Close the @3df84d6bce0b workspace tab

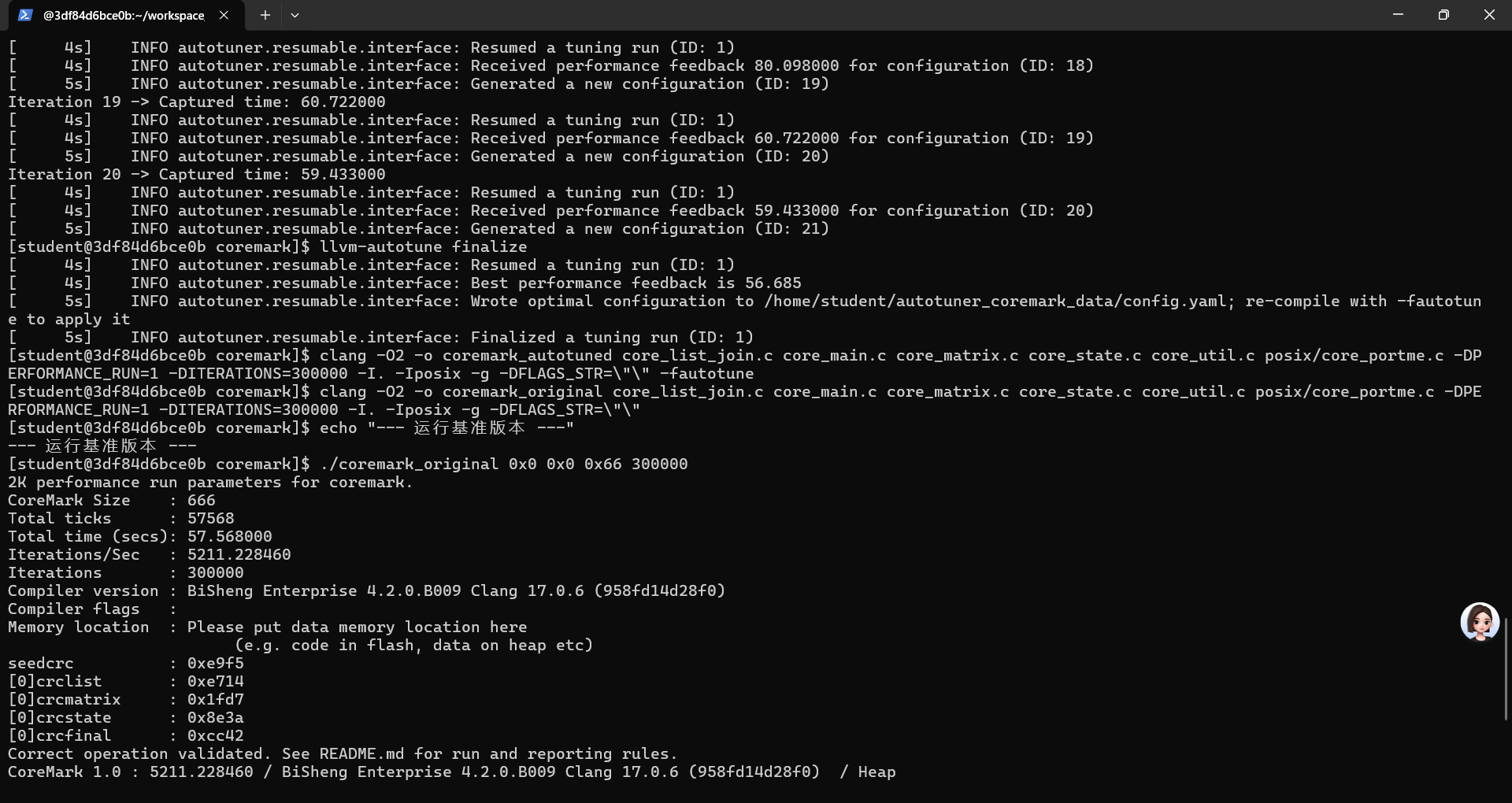tap(224, 15)
